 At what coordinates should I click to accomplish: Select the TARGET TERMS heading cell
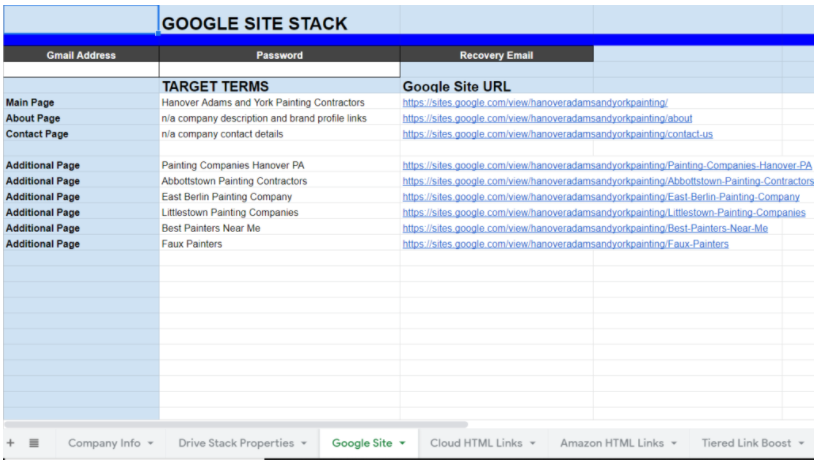coord(279,86)
